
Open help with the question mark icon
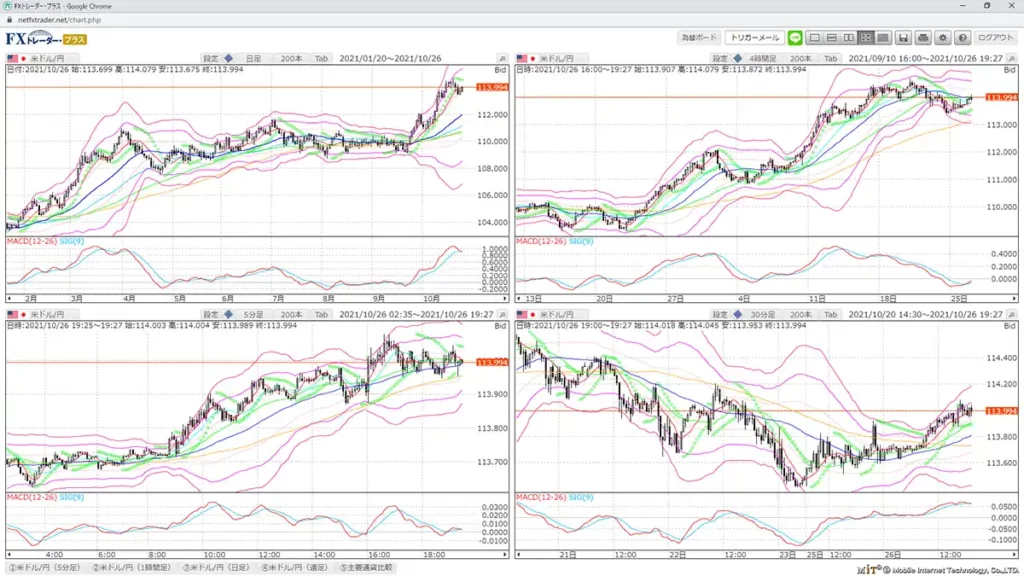961,38
